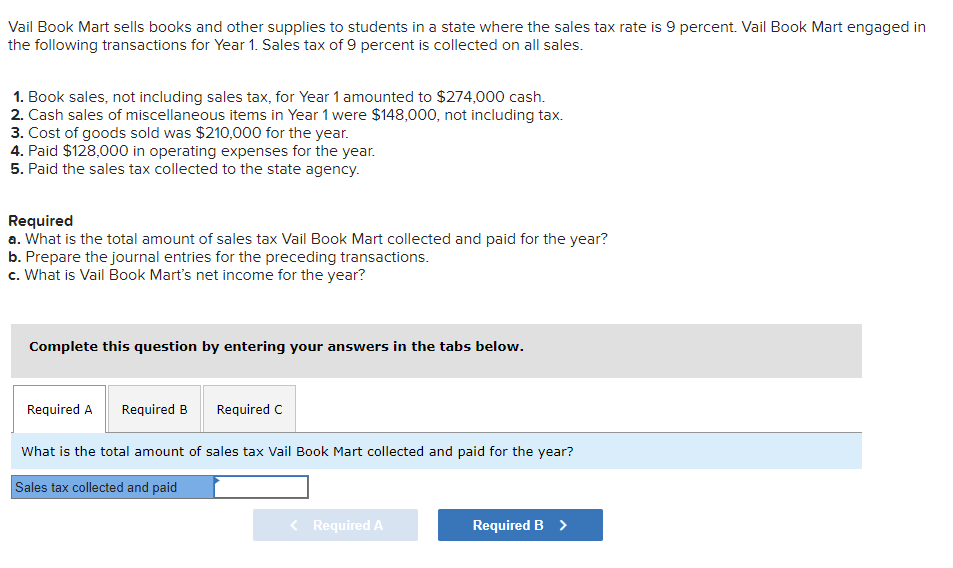Click the left chevron on Required A button
This screenshot has height=568, width=953.
coord(295,525)
